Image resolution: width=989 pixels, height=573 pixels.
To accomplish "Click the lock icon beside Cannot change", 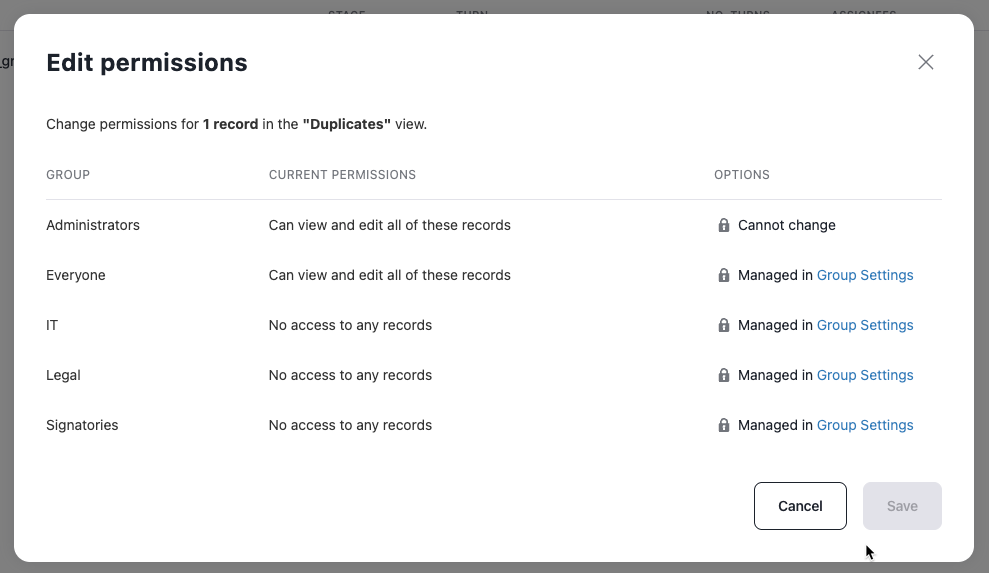I will click(724, 225).
